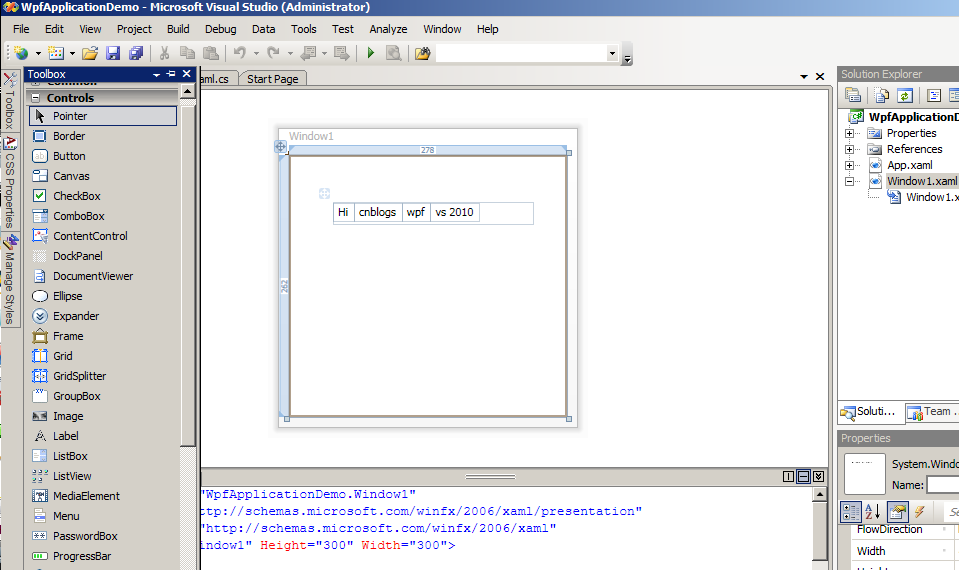
Task: Collapse the Window1.xaml node
Action: pos(849,181)
